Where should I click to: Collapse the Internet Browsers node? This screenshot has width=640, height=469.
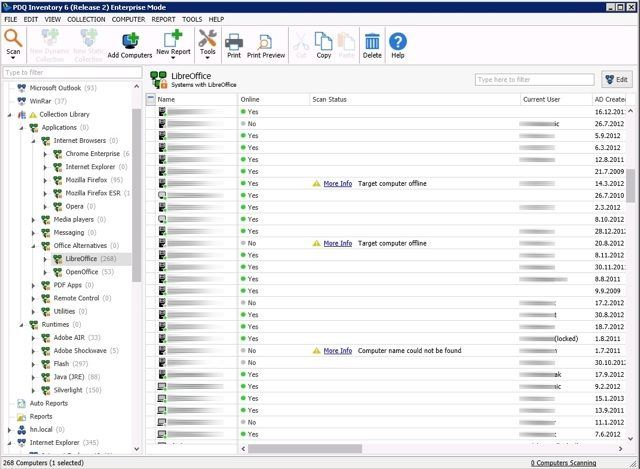coord(33,141)
